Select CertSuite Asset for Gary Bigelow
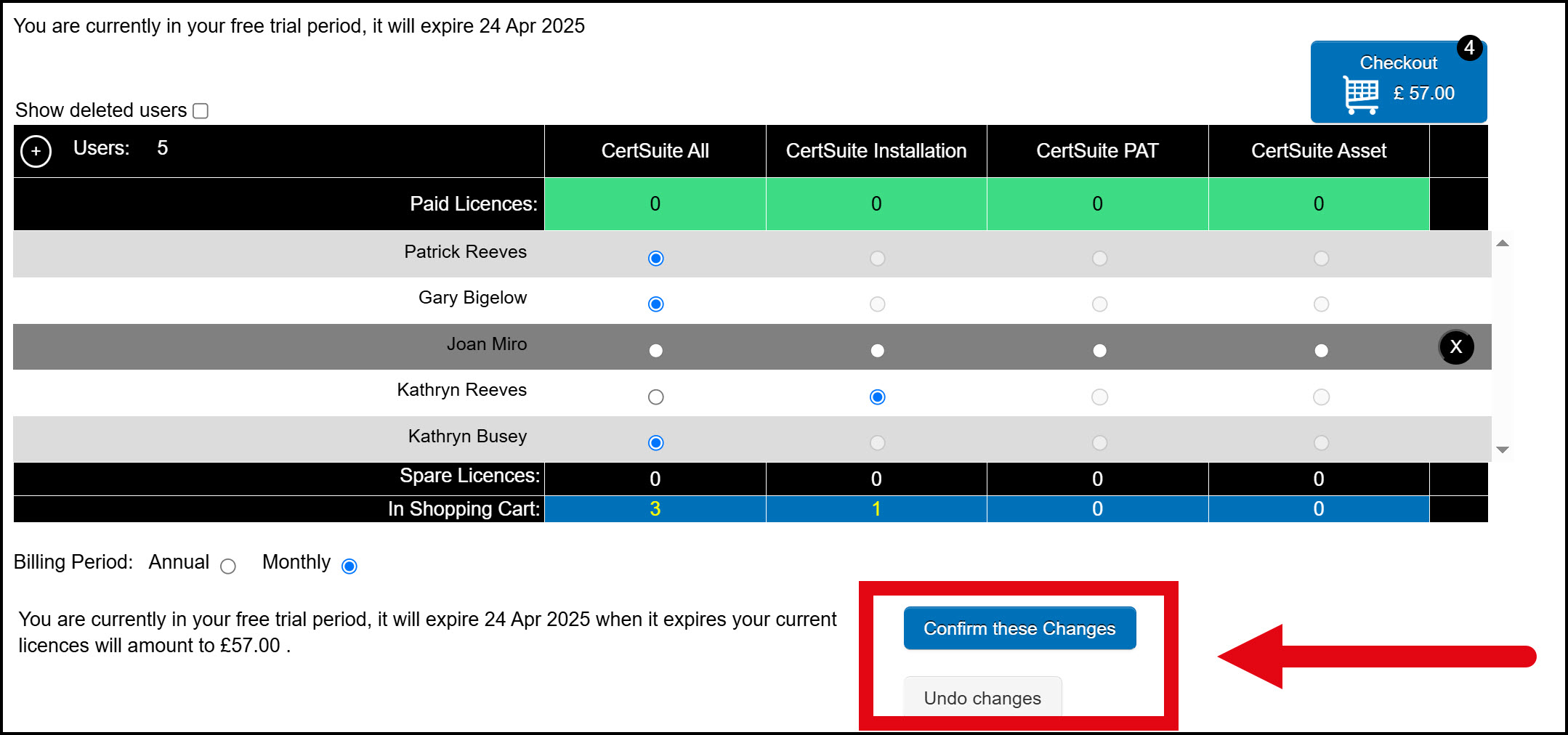This screenshot has height=735, width=1568. pyautogui.click(x=1321, y=304)
